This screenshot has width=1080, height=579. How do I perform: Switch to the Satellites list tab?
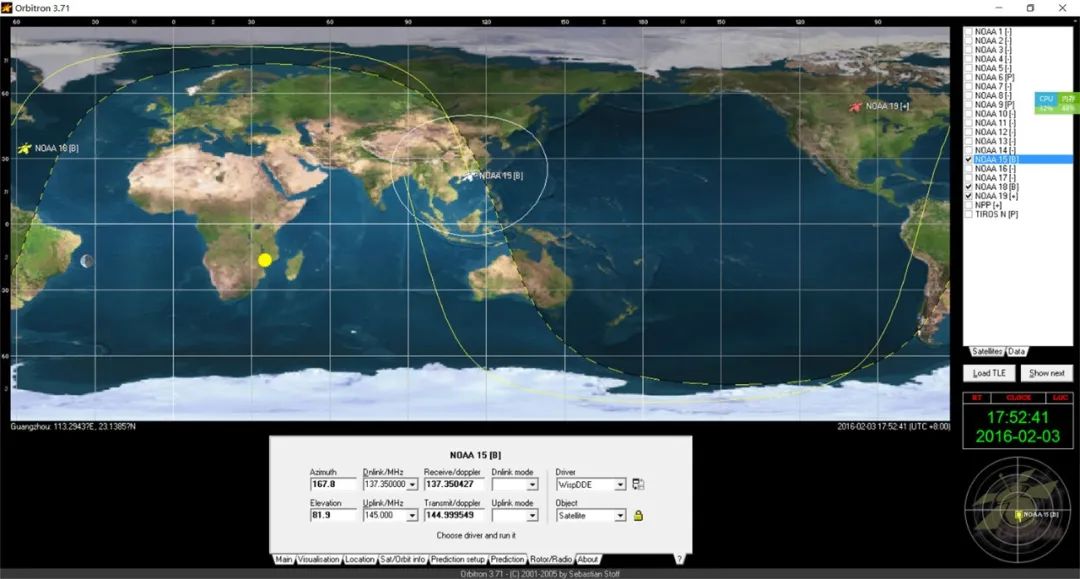[987, 351]
